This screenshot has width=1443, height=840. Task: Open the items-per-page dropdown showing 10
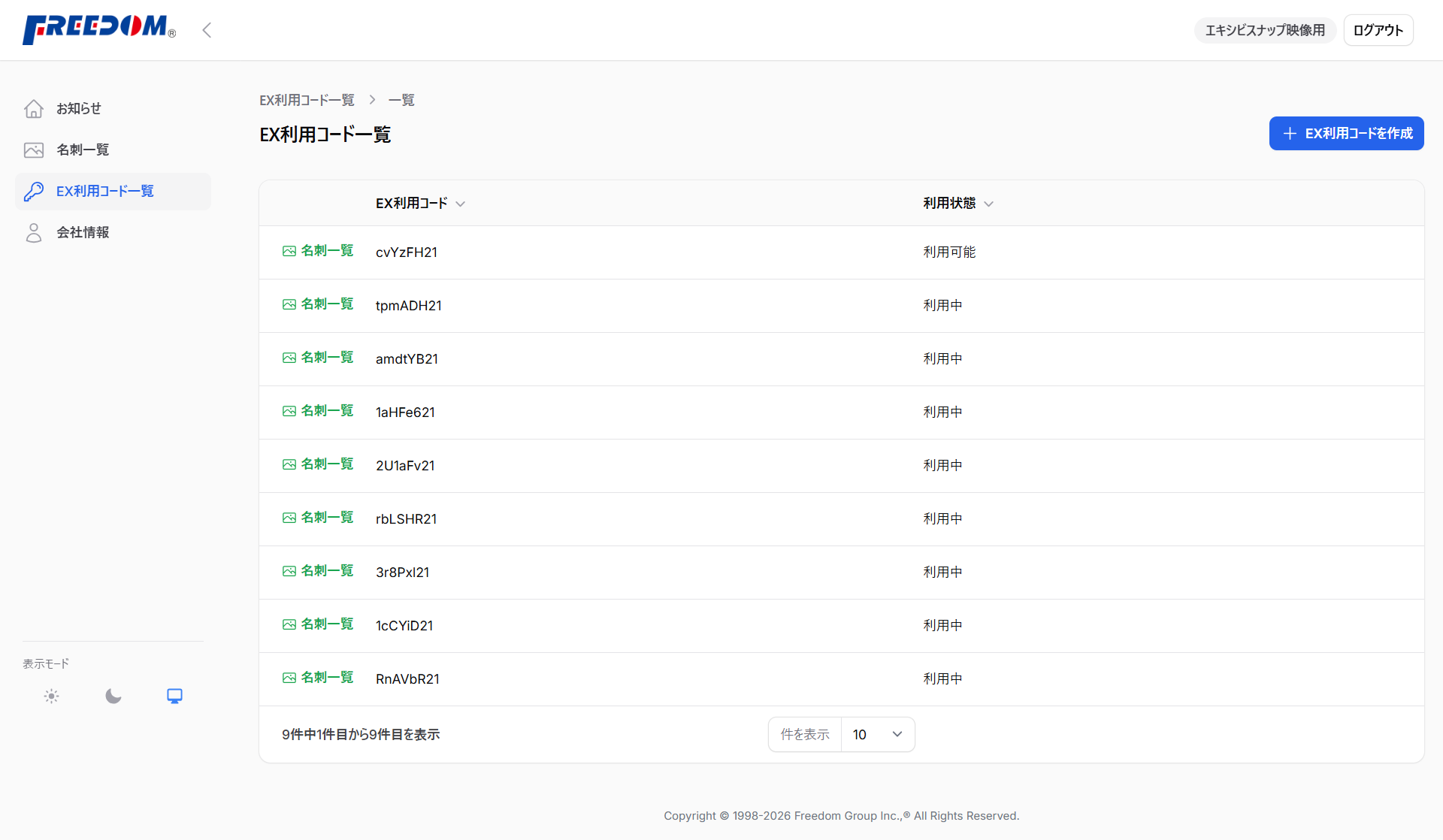coord(877,734)
